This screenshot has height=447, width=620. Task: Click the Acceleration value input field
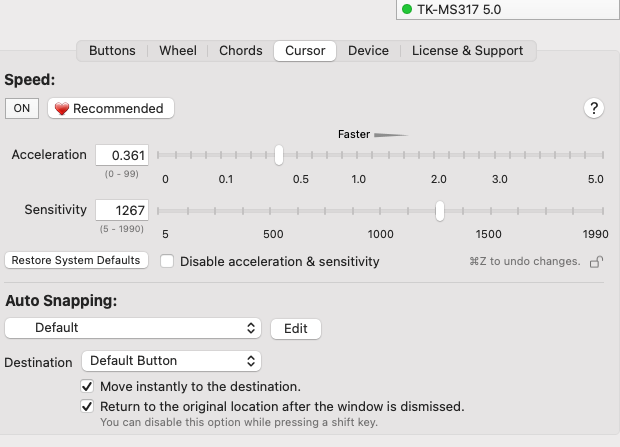[123, 155]
